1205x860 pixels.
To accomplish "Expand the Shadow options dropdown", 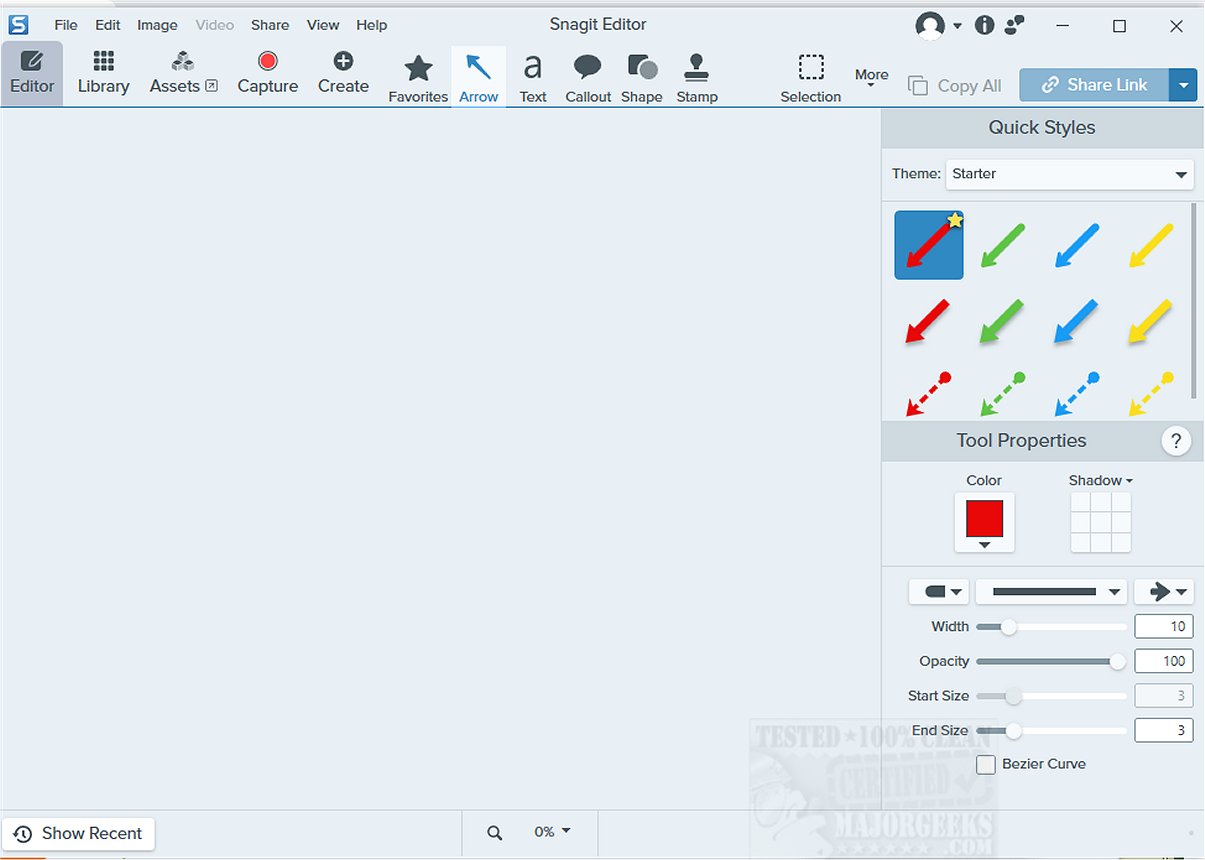I will pos(1101,481).
